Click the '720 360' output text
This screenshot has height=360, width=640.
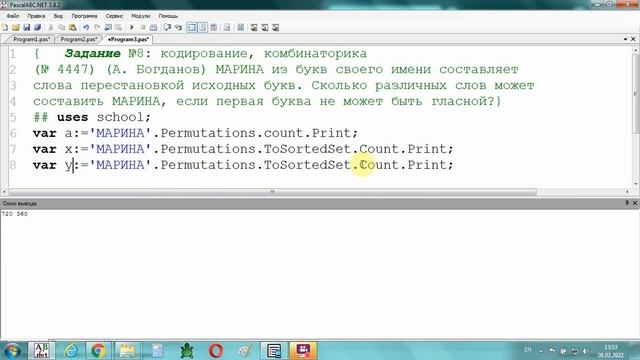pos(15,214)
